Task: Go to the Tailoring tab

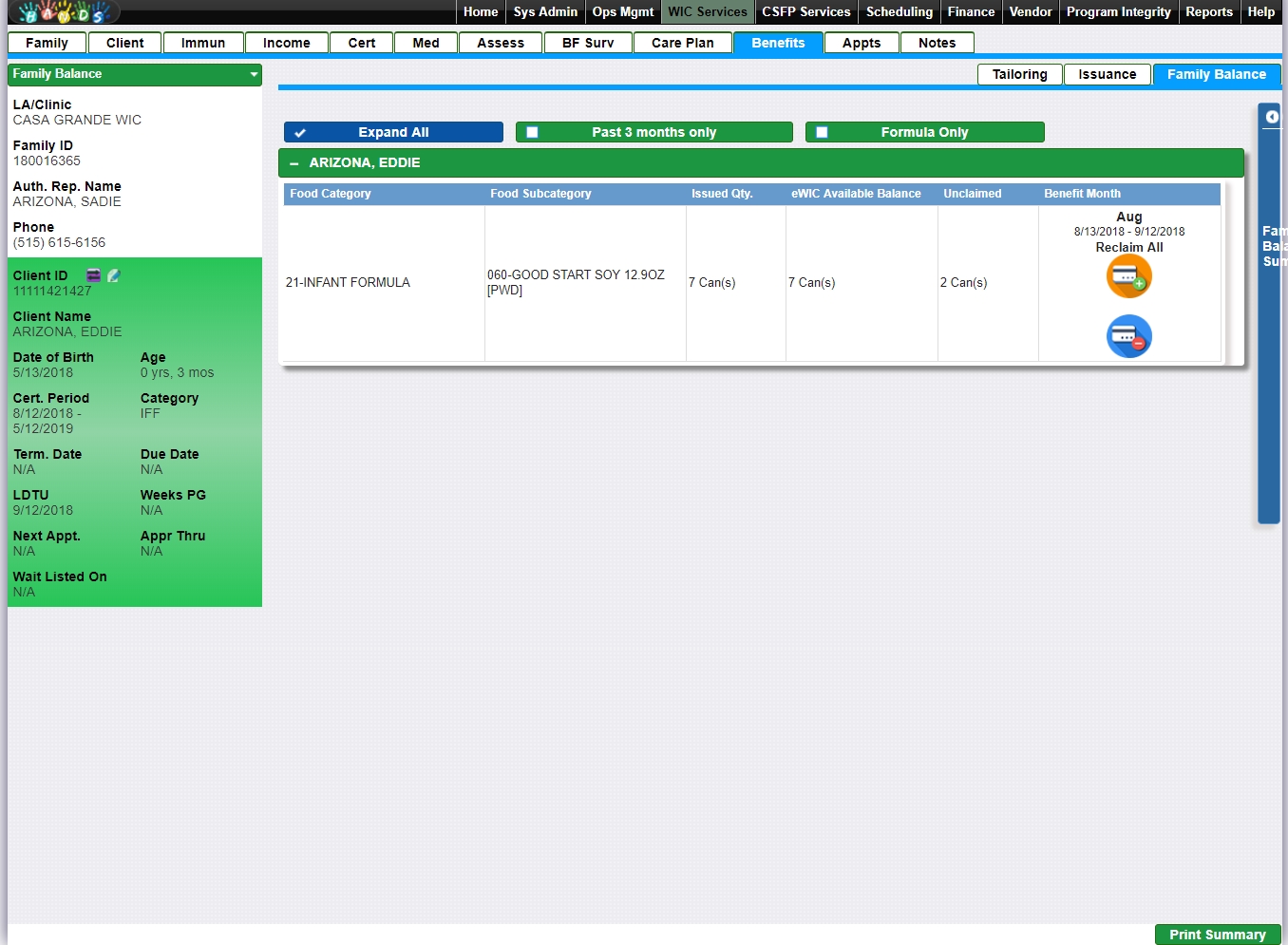Action: [1019, 74]
